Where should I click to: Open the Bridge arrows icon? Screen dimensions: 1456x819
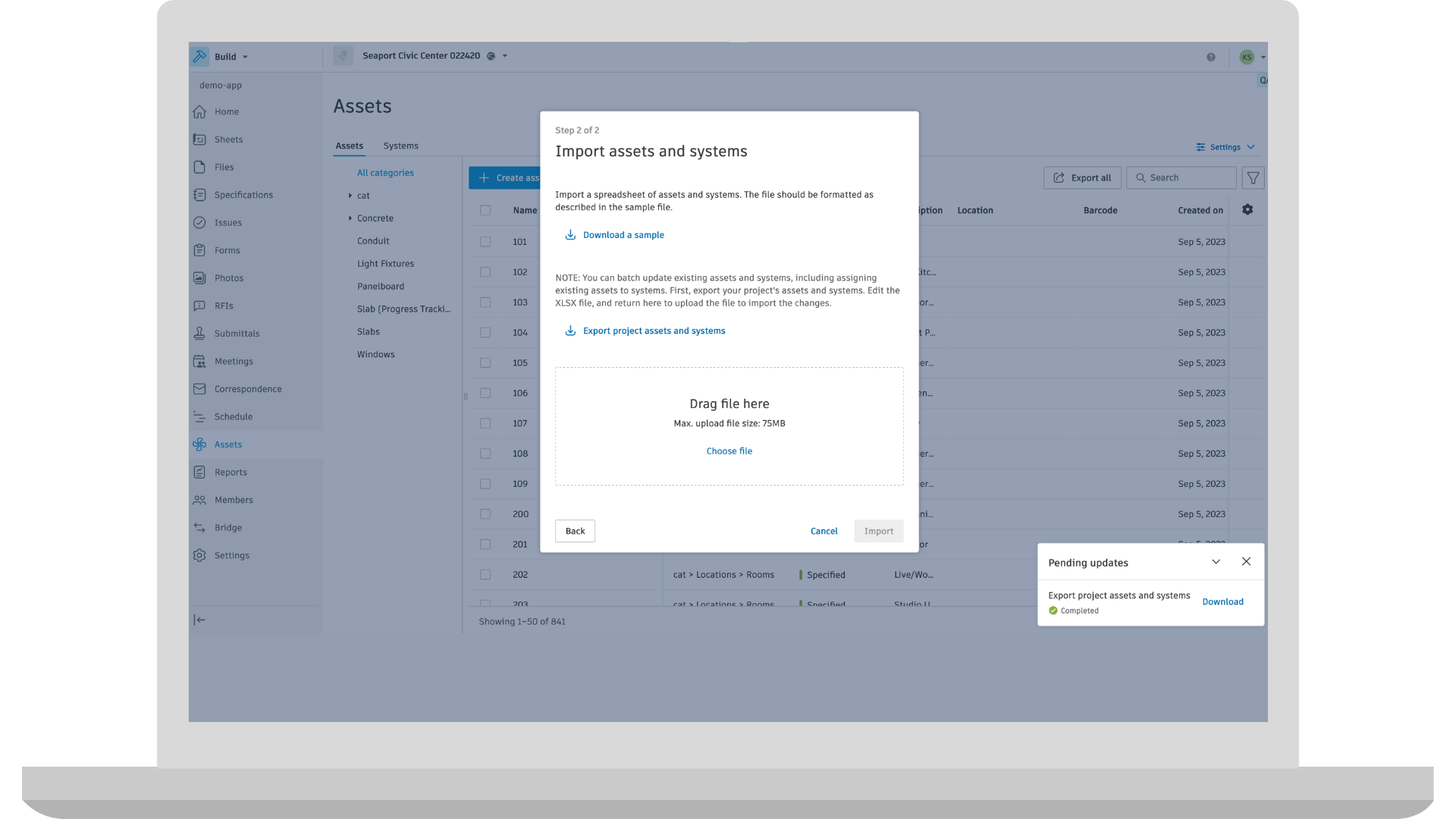coord(199,528)
